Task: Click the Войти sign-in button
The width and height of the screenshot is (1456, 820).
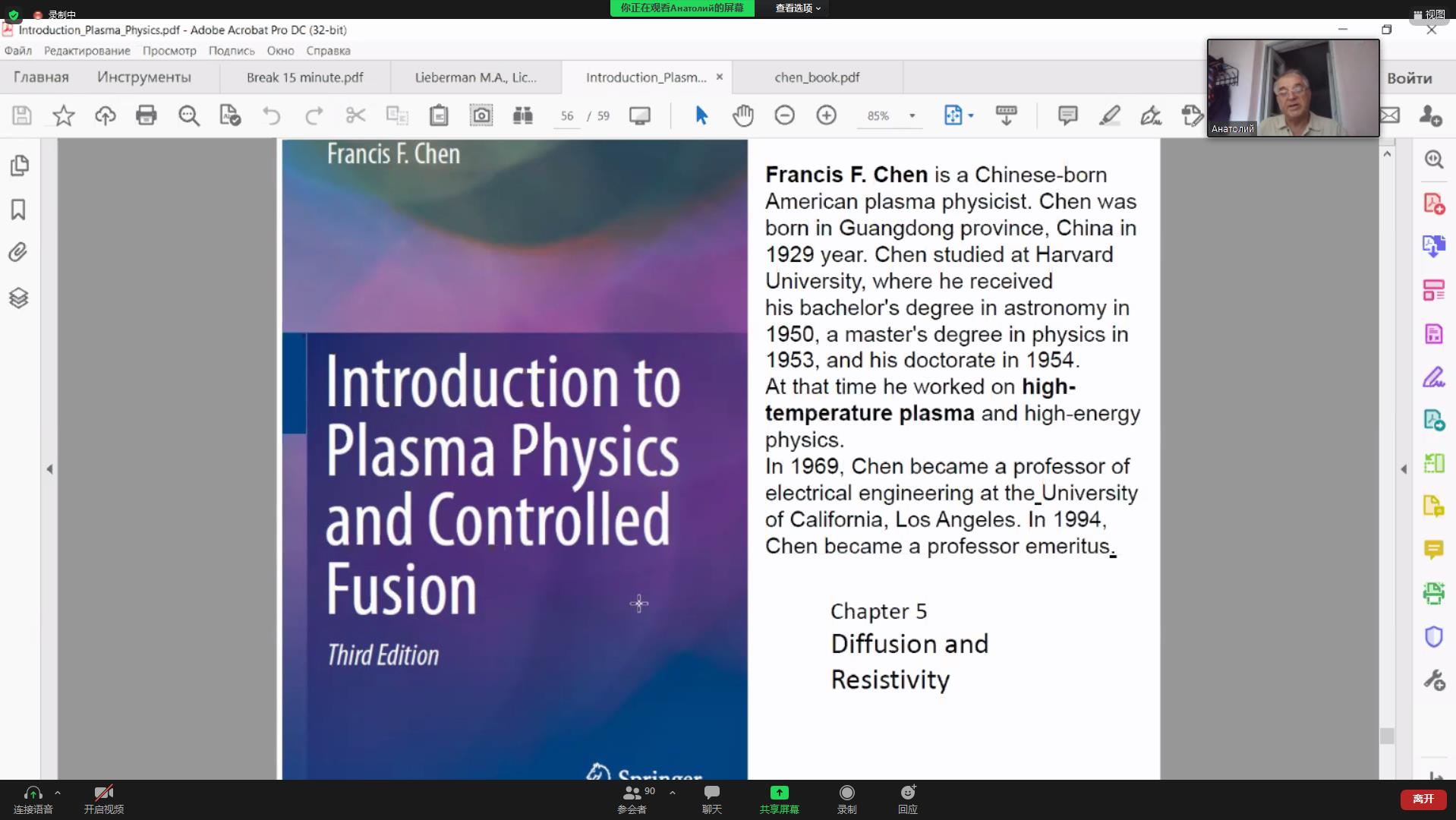Action: (1409, 78)
